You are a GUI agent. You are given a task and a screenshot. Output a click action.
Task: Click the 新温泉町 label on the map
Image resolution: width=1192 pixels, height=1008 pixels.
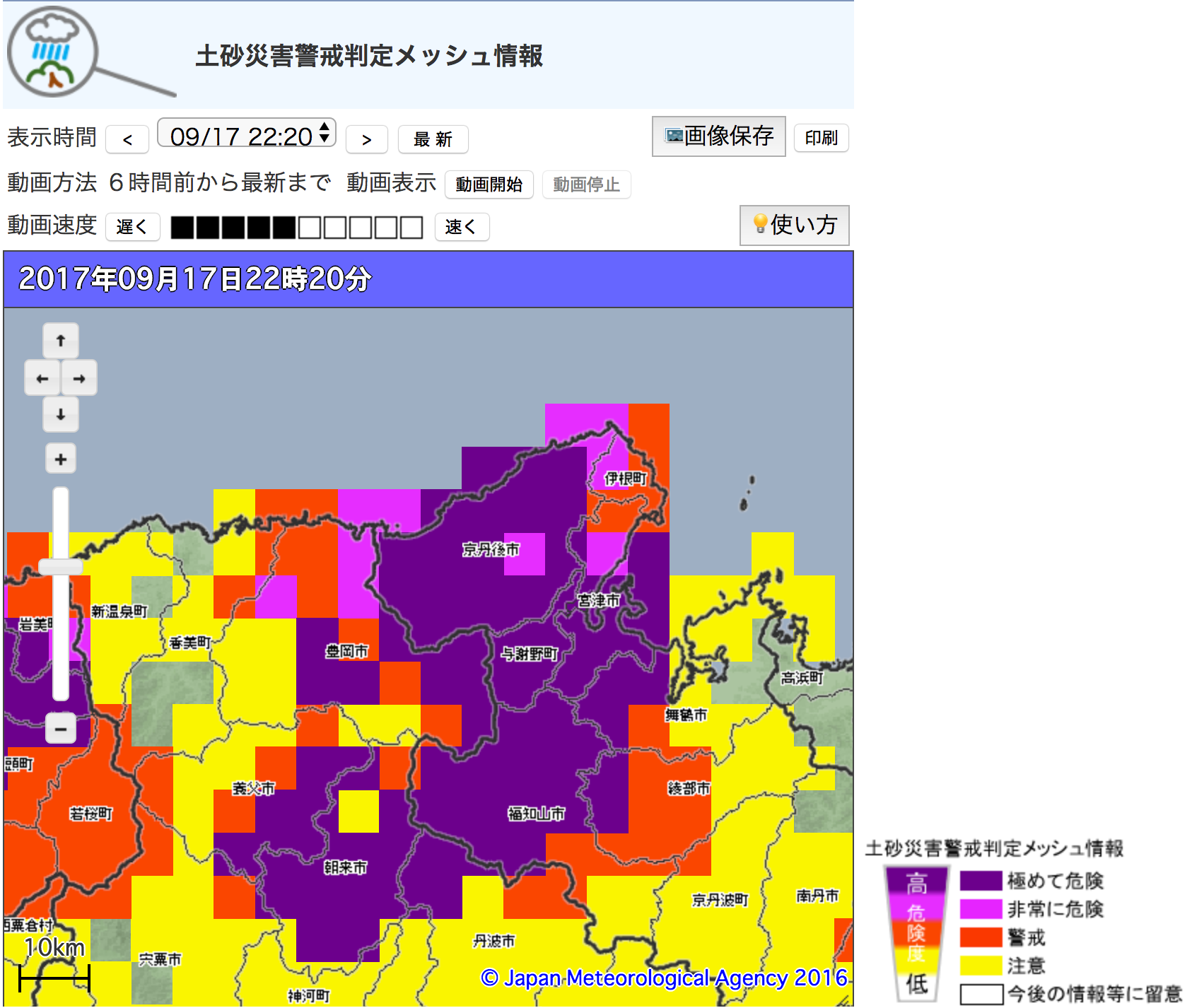(x=119, y=611)
